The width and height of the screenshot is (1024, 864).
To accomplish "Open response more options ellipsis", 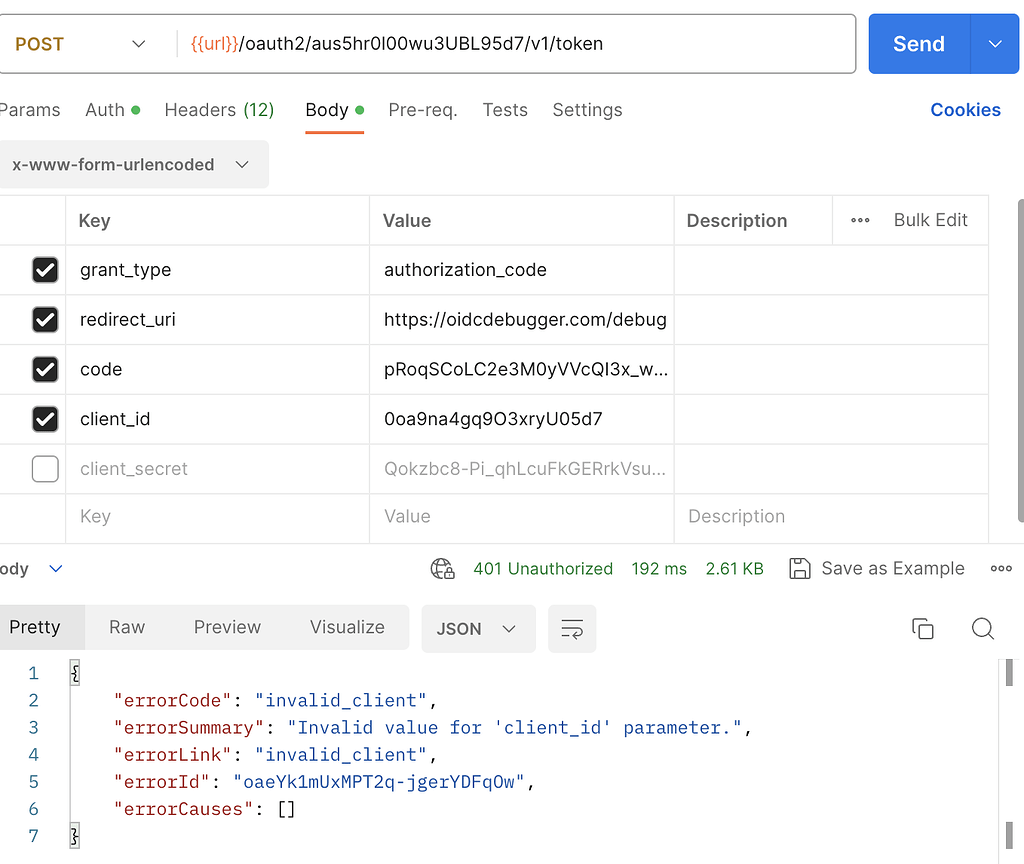I will (1001, 569).
